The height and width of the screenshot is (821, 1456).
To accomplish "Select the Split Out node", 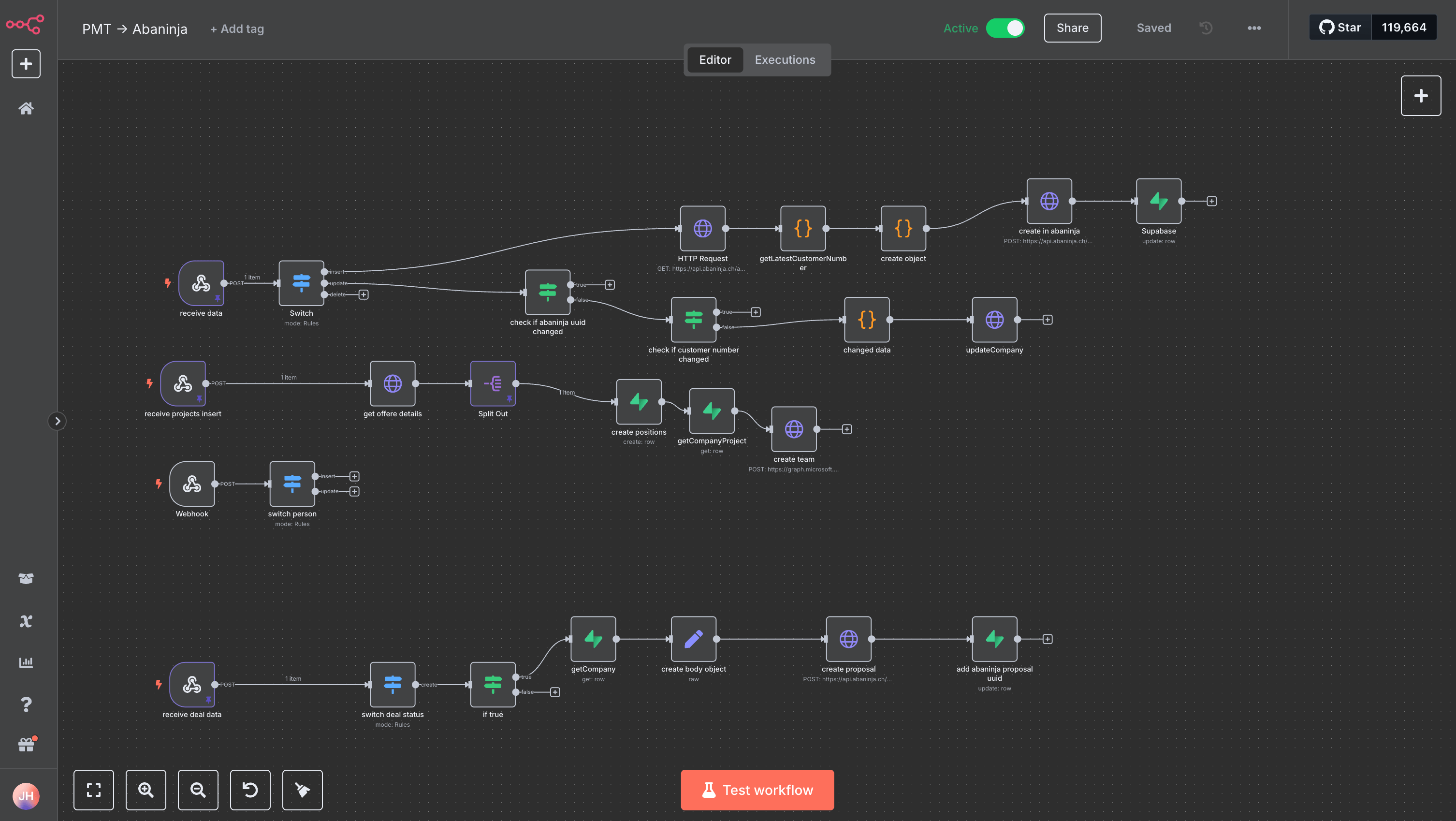I will (492, 383).
